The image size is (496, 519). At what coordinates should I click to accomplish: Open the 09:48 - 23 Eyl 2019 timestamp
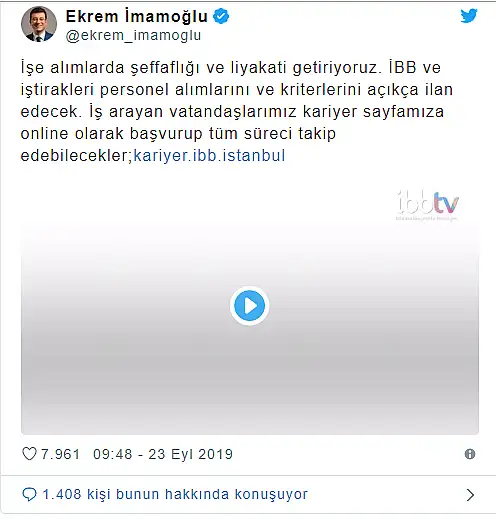point(163,454)
